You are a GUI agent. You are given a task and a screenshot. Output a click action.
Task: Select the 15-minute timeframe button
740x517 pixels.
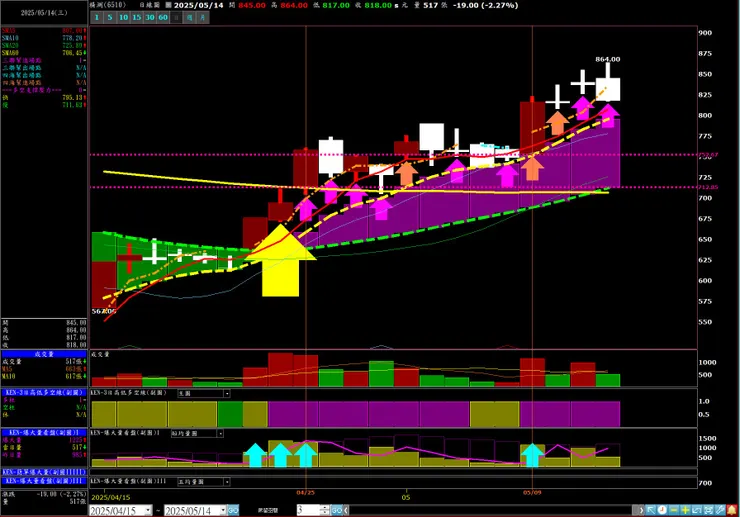click(136, 17)
